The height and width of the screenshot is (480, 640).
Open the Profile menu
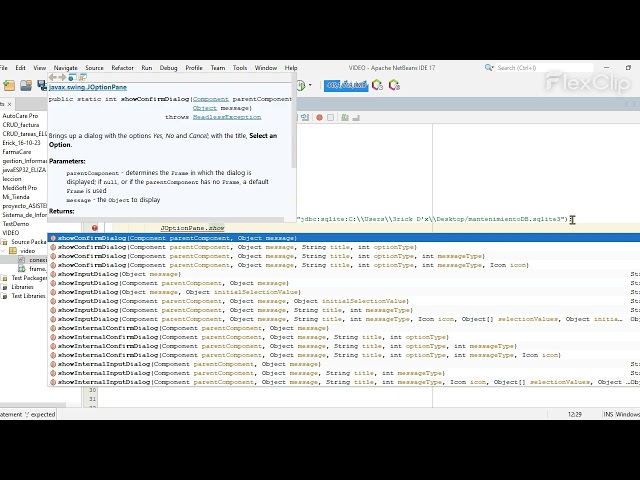click(194, 68)
